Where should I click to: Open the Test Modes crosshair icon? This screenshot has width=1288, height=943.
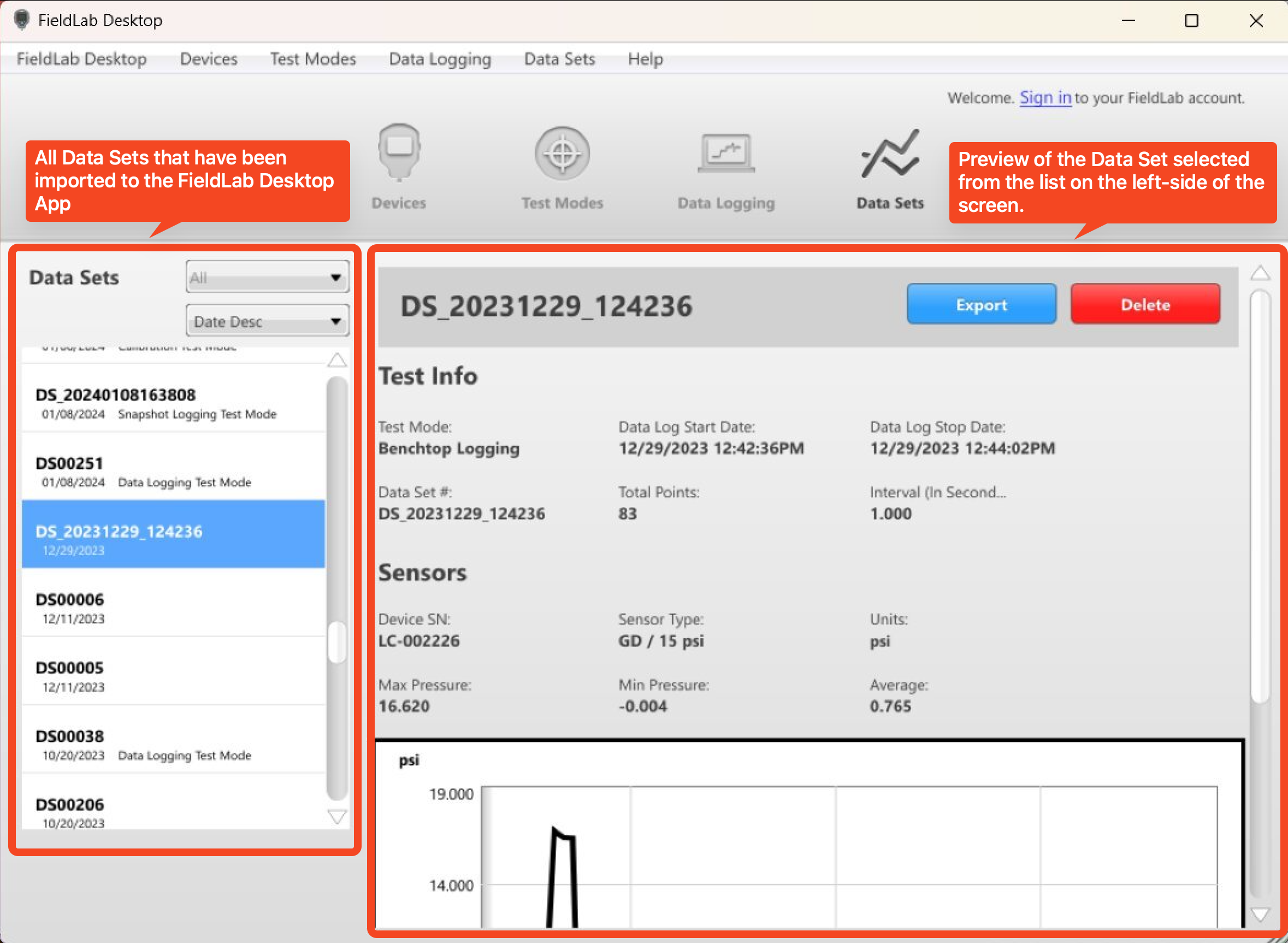point(562,167)
